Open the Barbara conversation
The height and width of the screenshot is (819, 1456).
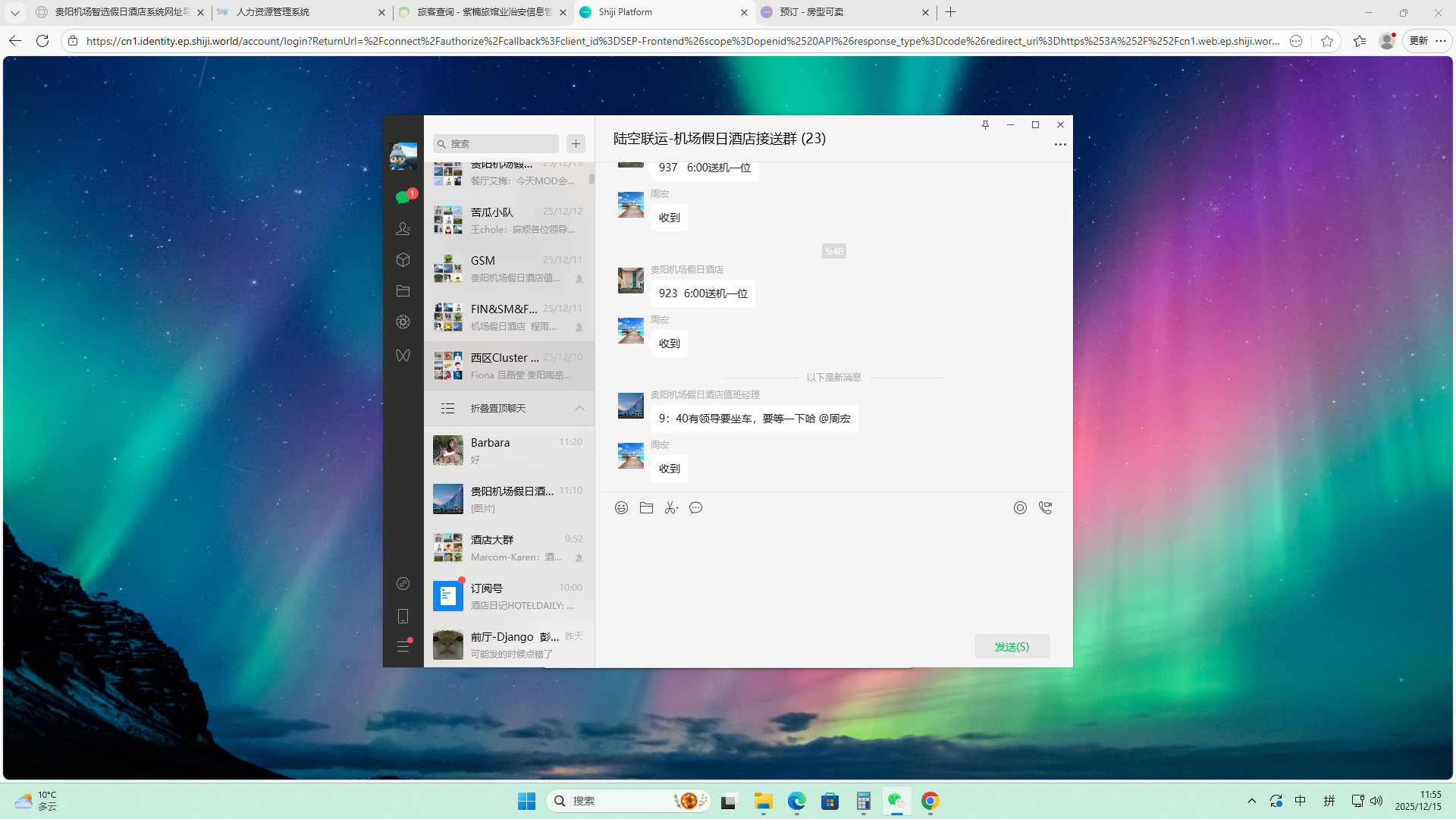(509, 450)
